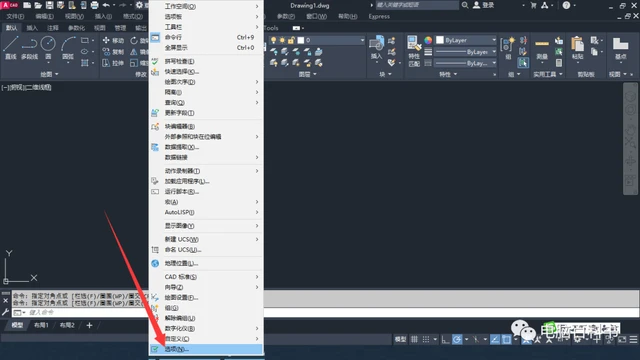Viewport: 640px width, 360px height.
Task: Click the white ByLayer color swatch
Action: [x=440, y=40]
